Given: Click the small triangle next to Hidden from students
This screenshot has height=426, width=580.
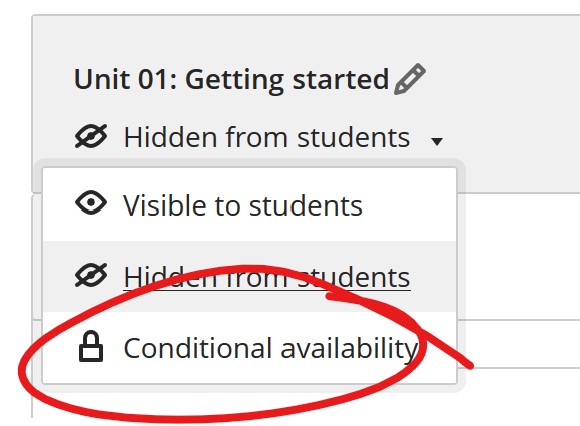Looking at the screenshot, I should pyautogui.click(x=437, y=141).
